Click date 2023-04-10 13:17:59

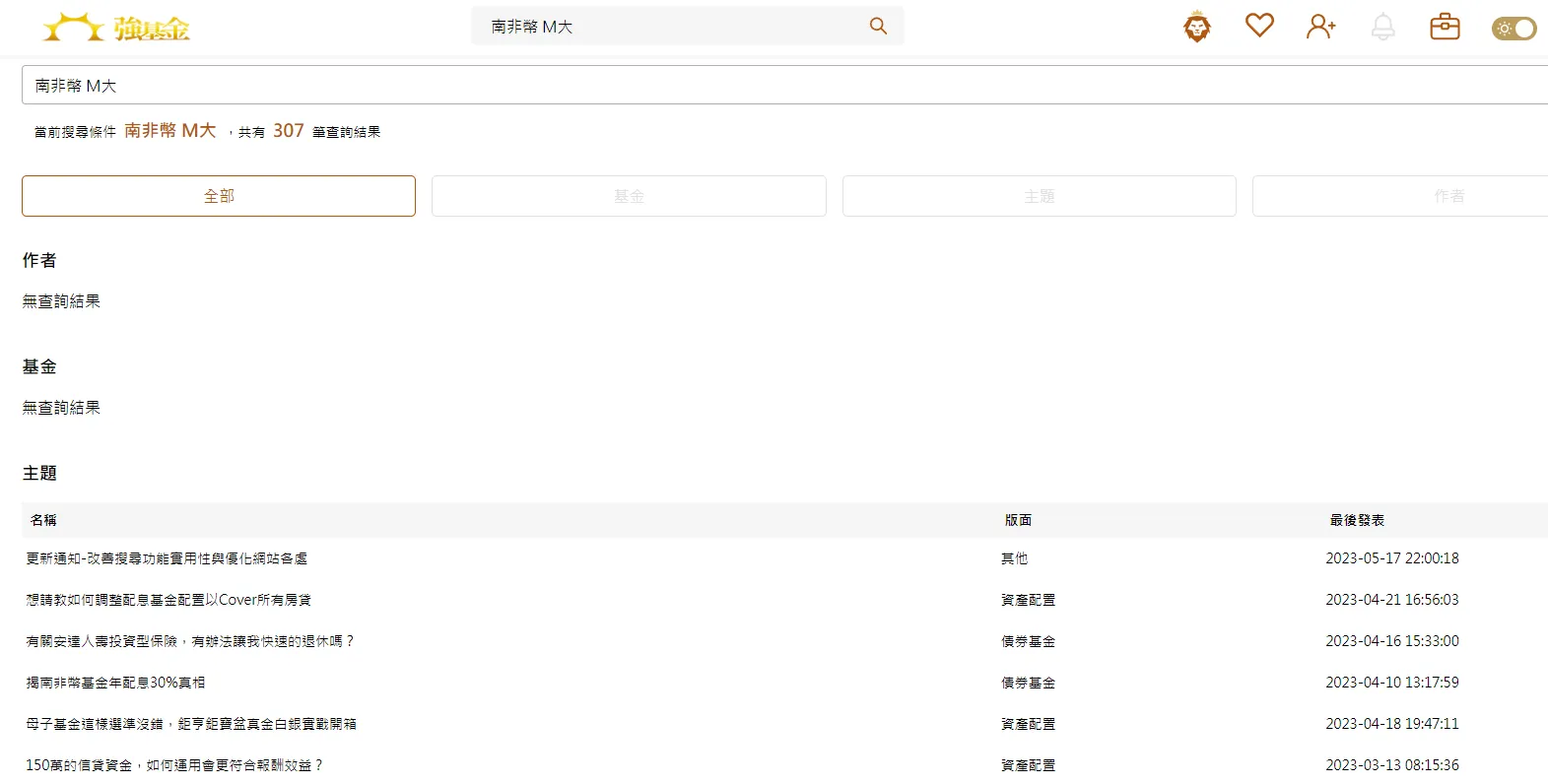[x=1392, y=683]
